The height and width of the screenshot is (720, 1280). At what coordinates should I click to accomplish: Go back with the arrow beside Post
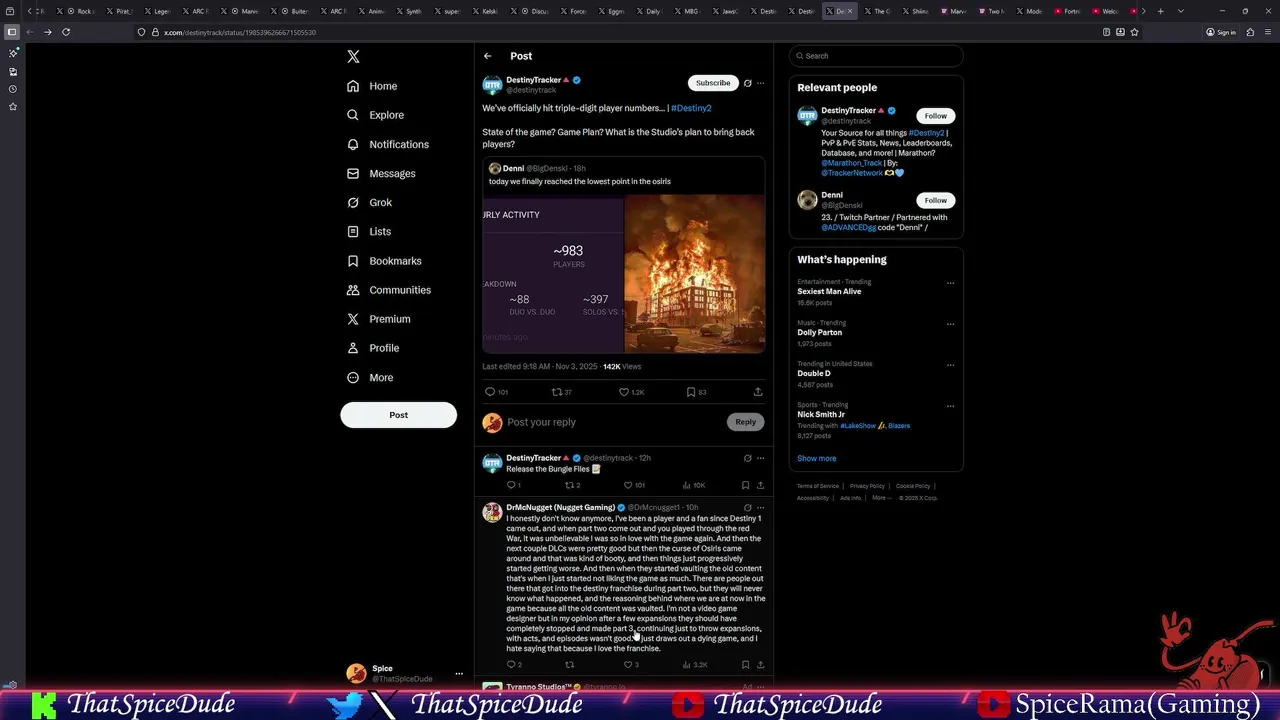coord(487,56)
